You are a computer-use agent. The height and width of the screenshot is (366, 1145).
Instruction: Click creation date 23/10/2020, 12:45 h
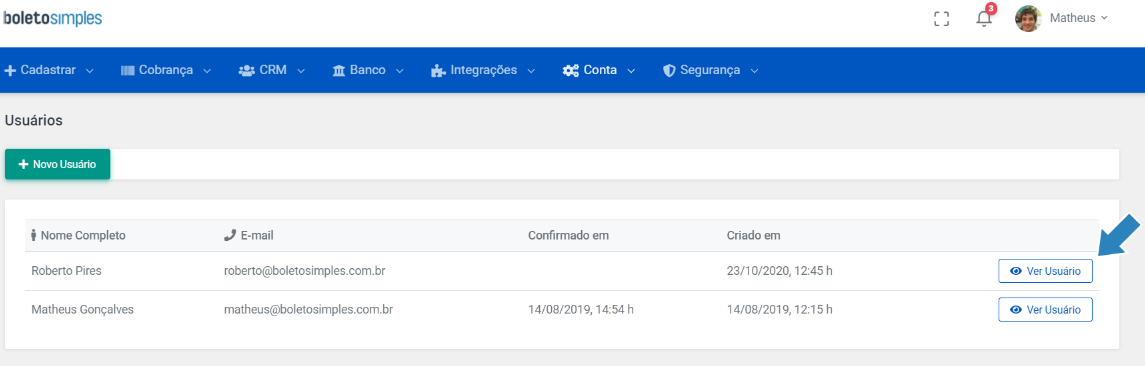[x=780, y=271]
